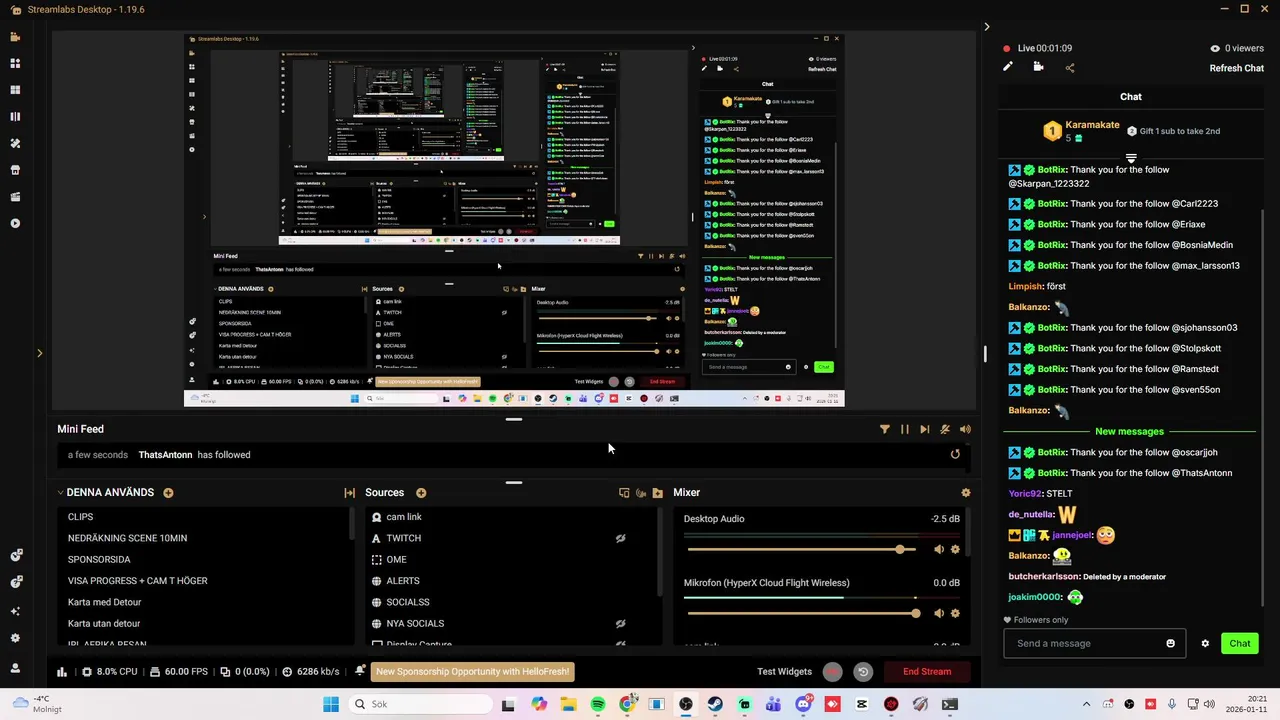The width and height of the screenshot is (1280, 720).
Task: Select the cam link source
Action: point(510,517)
